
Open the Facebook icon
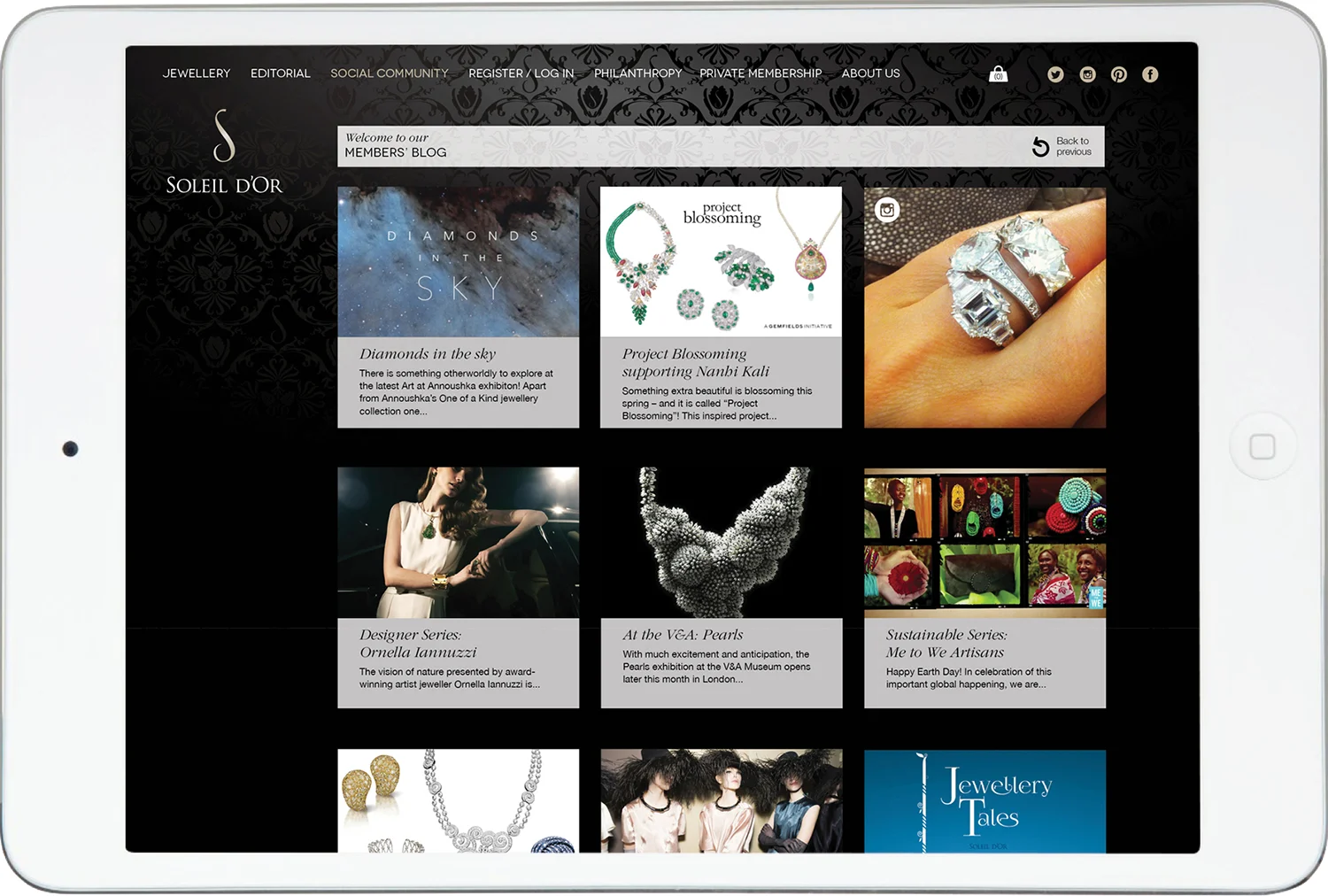(x=1150, y=74)
